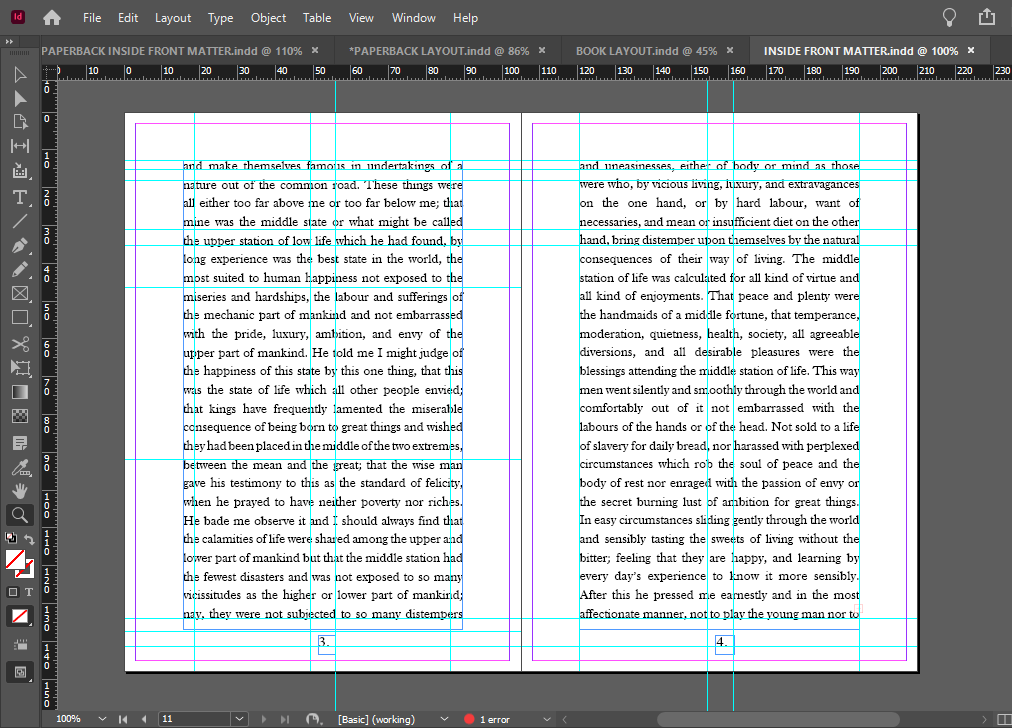
Task: Switch to BOOK LAYOUT.indd tab
Action: point(646,50)
